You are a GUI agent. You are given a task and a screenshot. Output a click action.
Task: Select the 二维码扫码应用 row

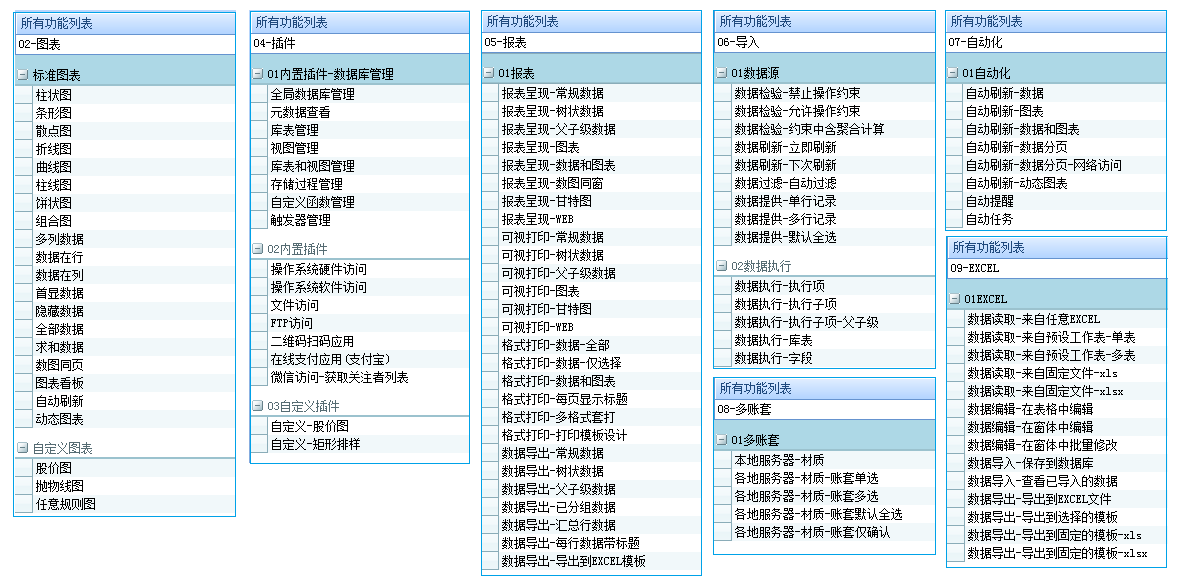coord(360,341)
